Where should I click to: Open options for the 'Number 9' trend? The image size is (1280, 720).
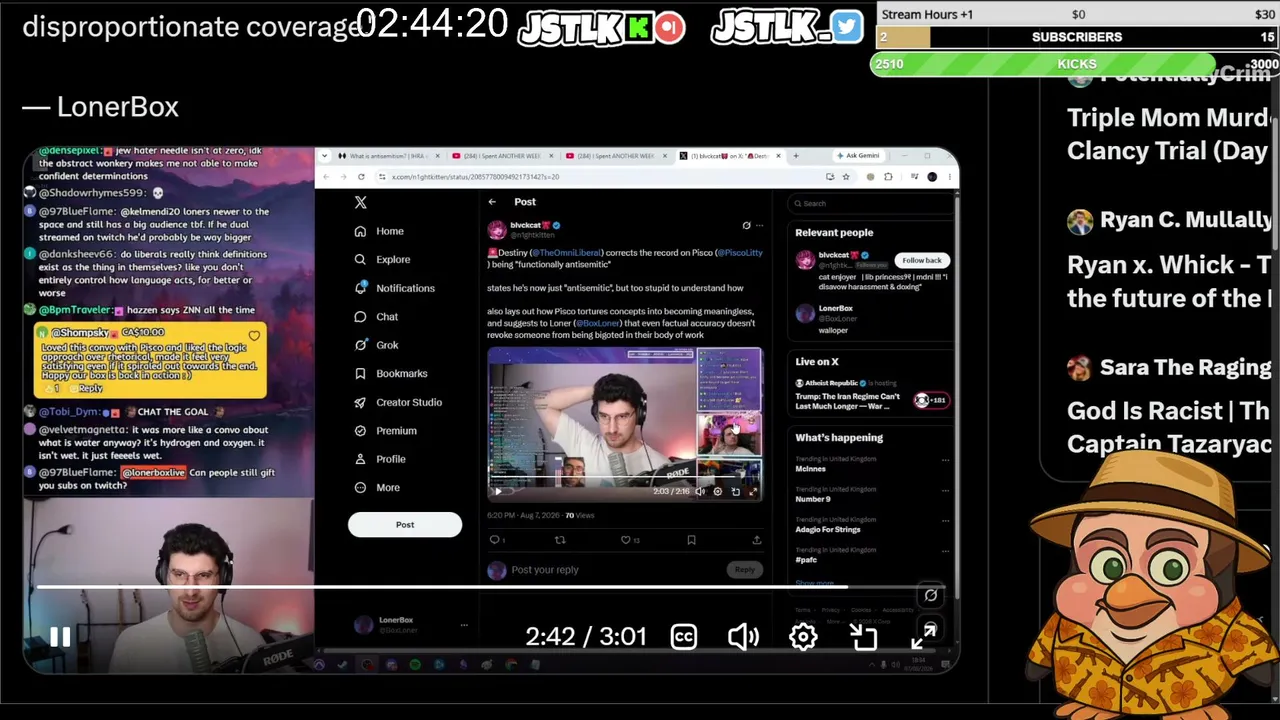[x=945, y=491]
